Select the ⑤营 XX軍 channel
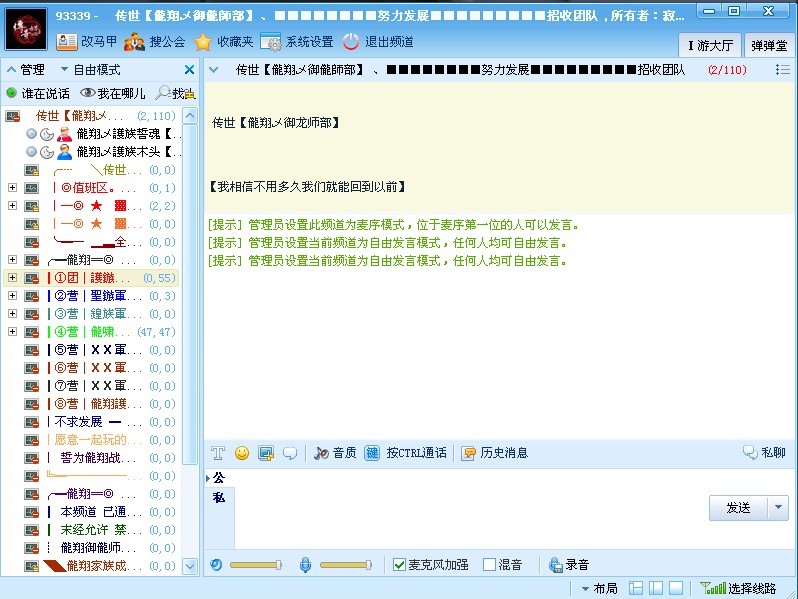This screenshot has width=798, height=599. pos(100,350)
